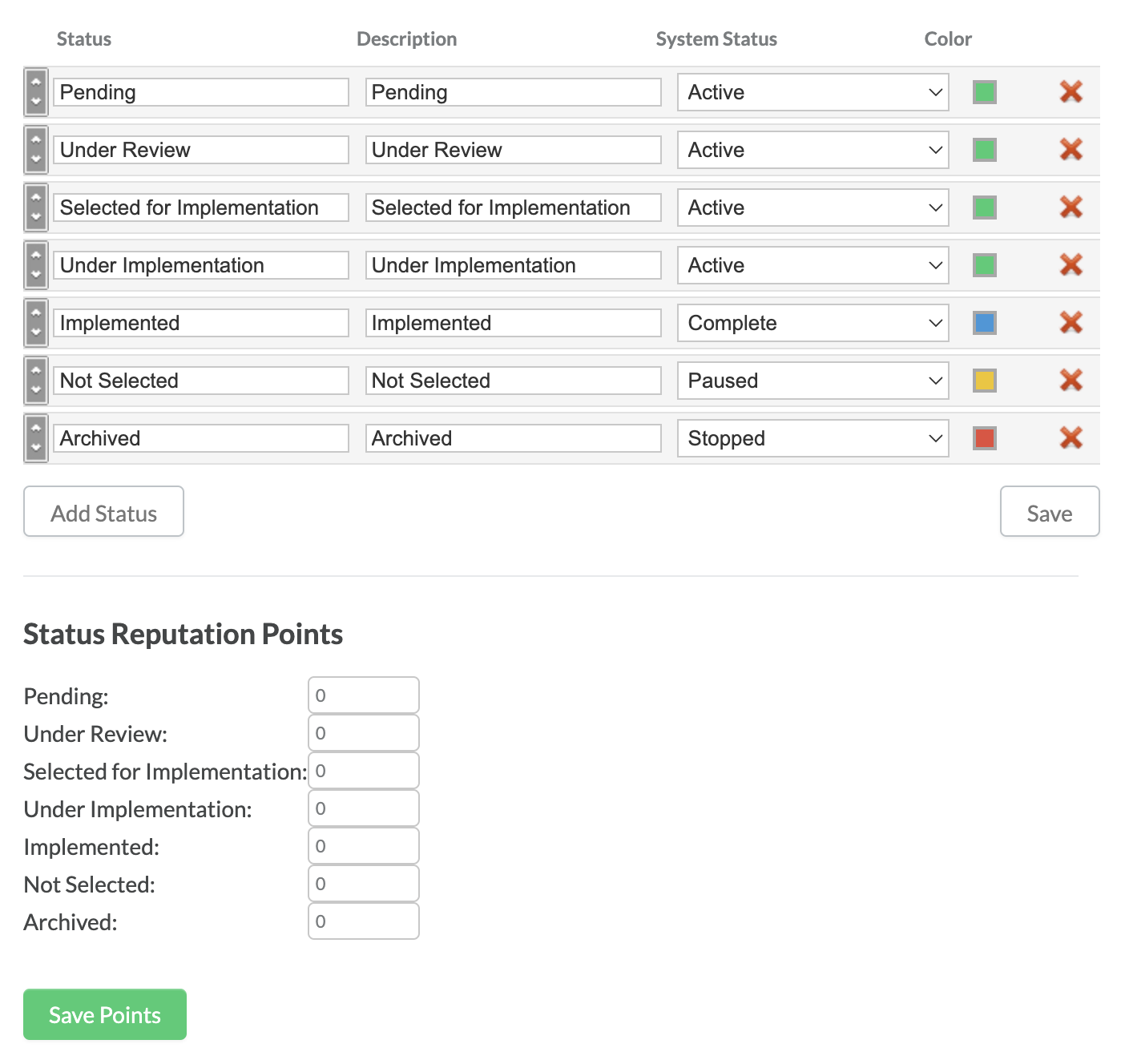The width and height of the screenshot is (1125, 1064).
Task: Open the Stopped system status dropdown
Action: point(812,438)
